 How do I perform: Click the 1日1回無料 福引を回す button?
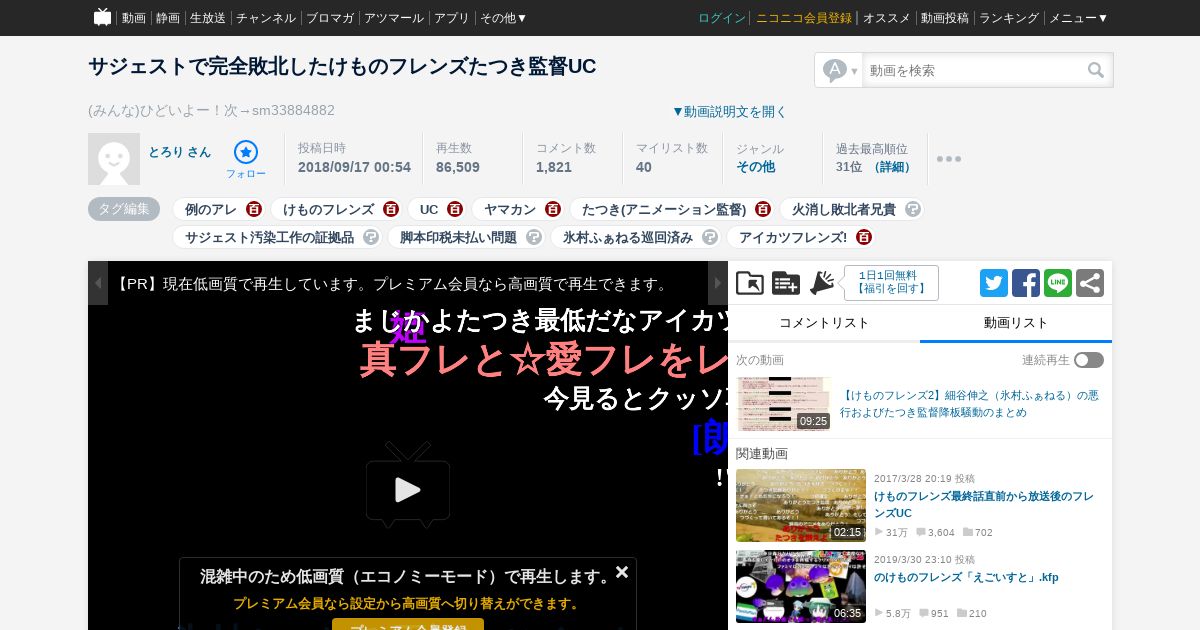[891, 283]
